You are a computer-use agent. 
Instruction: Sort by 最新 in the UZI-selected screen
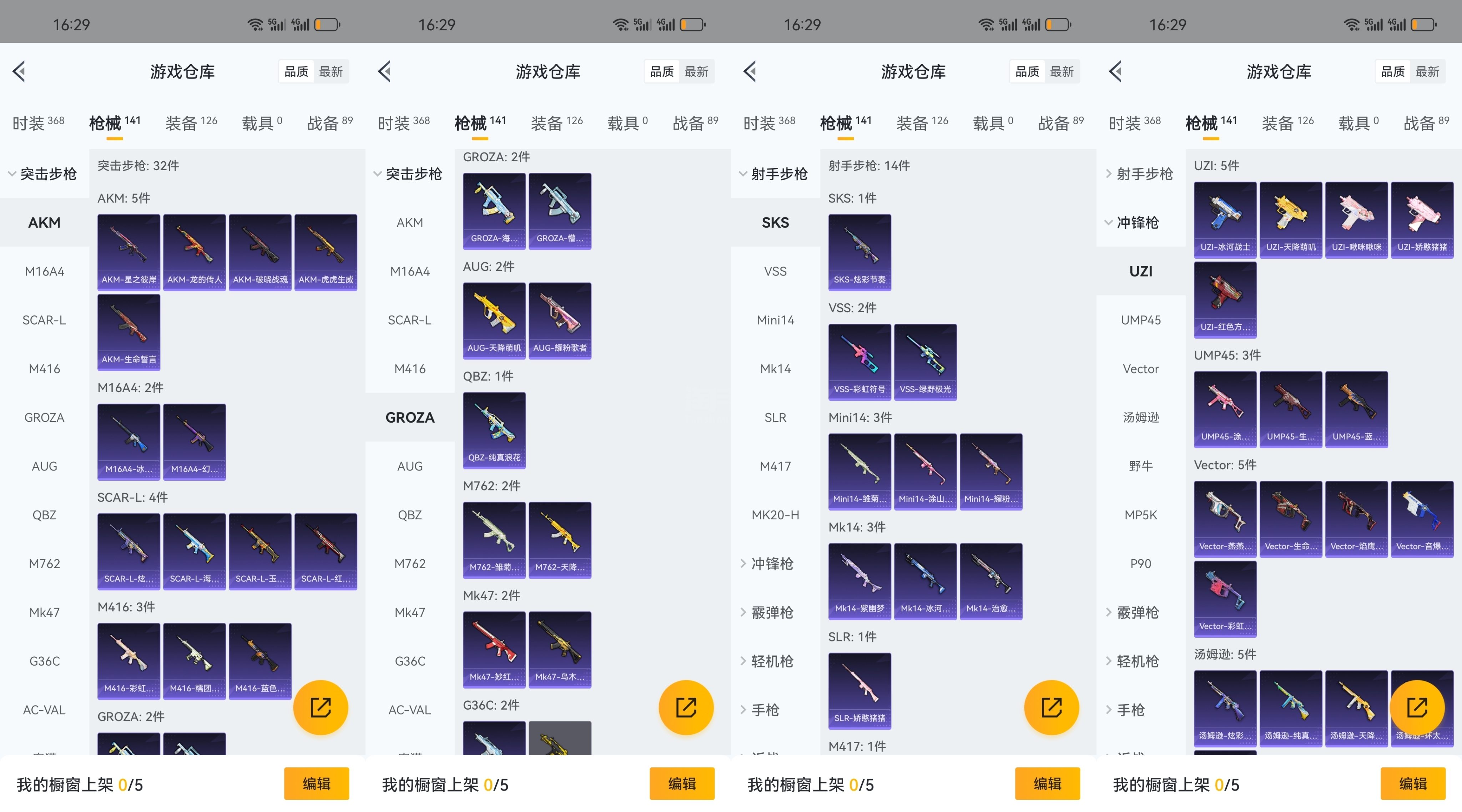(x=1428, y=71)
